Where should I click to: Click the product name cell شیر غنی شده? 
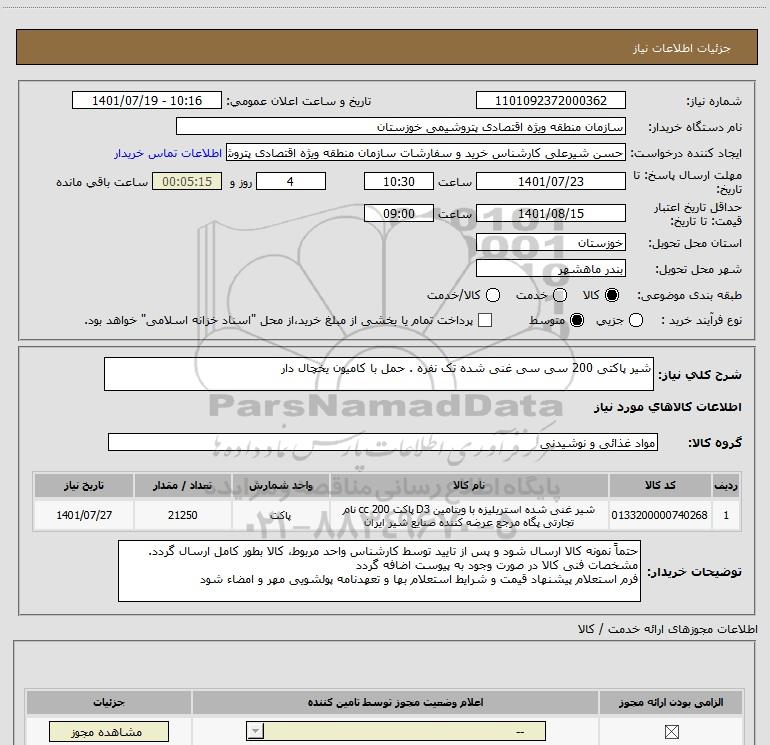468,515
